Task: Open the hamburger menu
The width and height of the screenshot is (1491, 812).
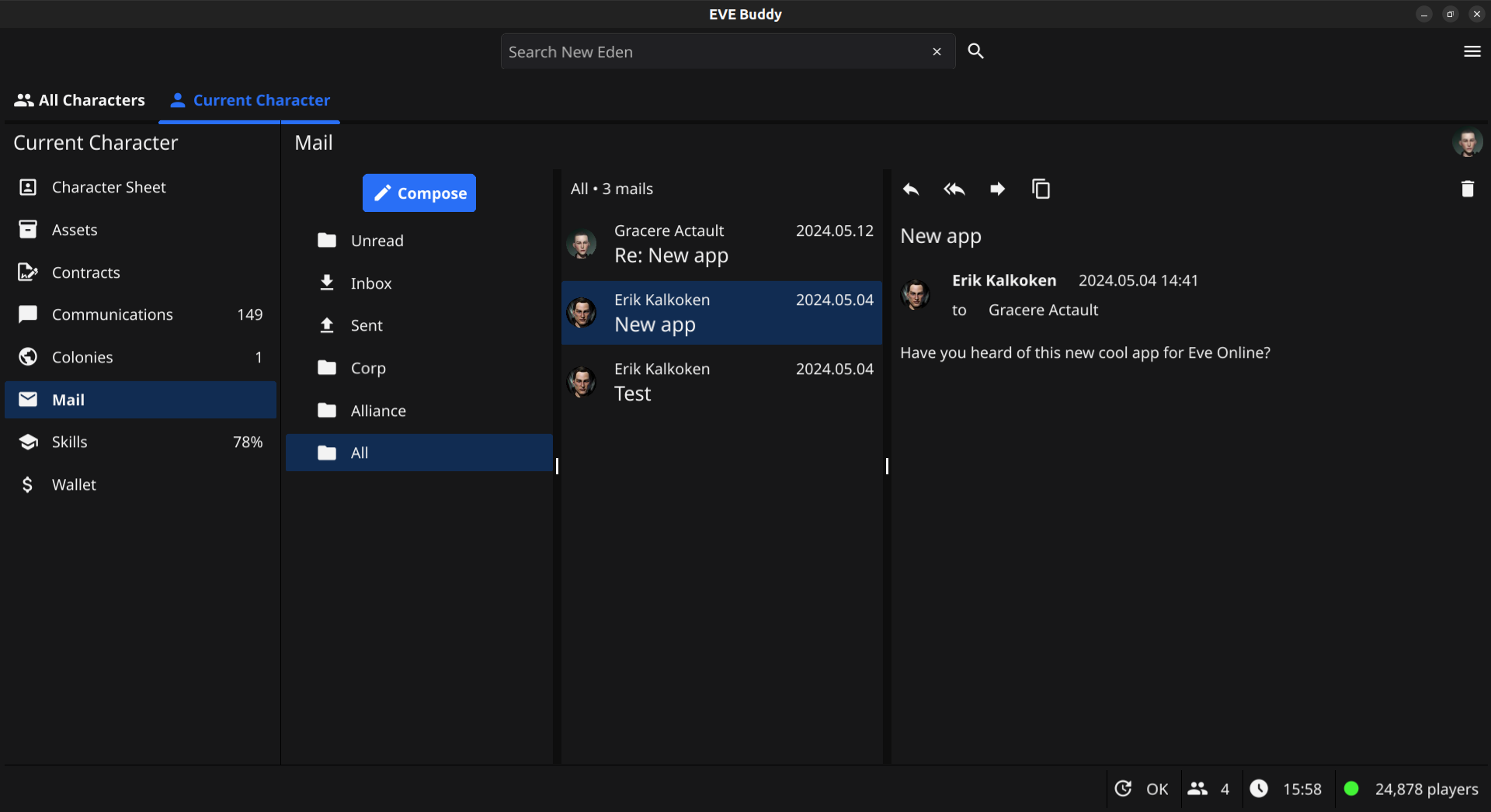Action: point(1472,51)
